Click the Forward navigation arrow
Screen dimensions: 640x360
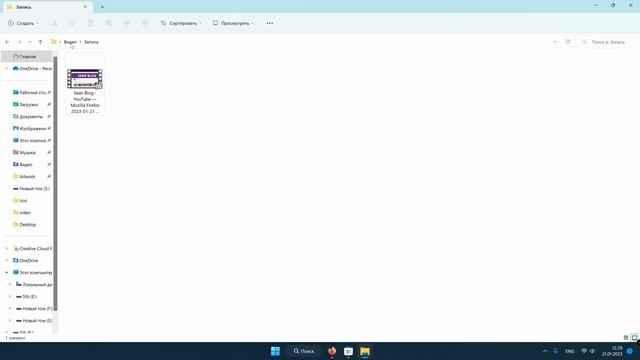click(19, 42)
